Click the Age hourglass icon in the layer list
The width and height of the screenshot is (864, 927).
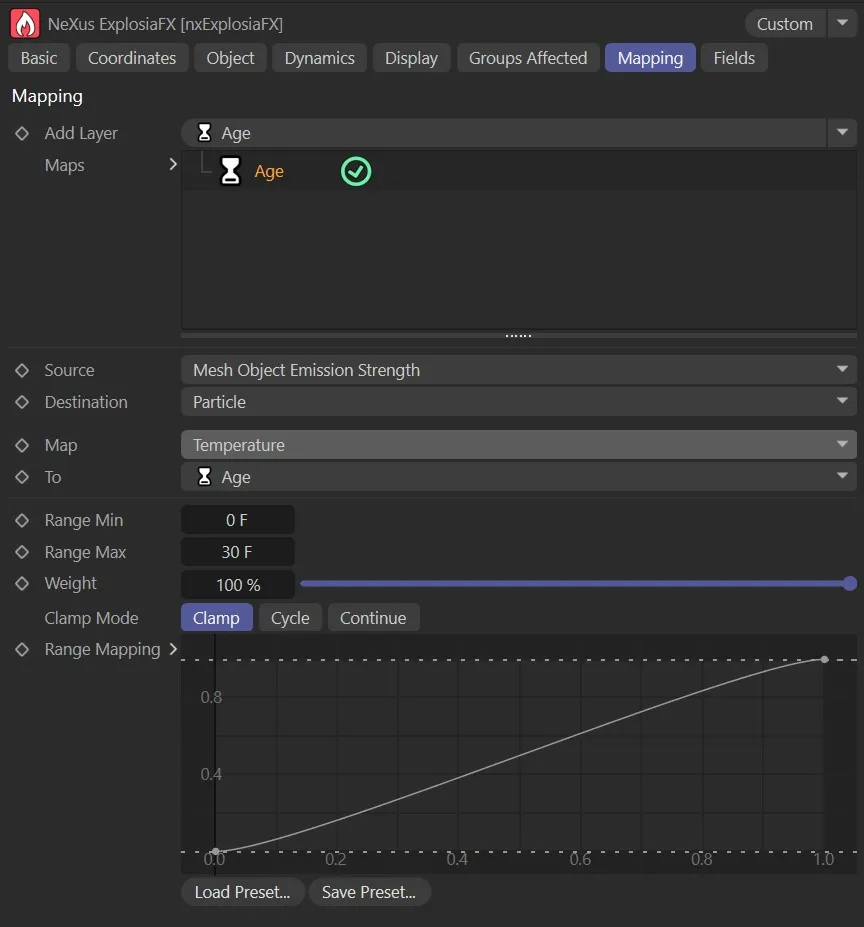coord(231,171)
